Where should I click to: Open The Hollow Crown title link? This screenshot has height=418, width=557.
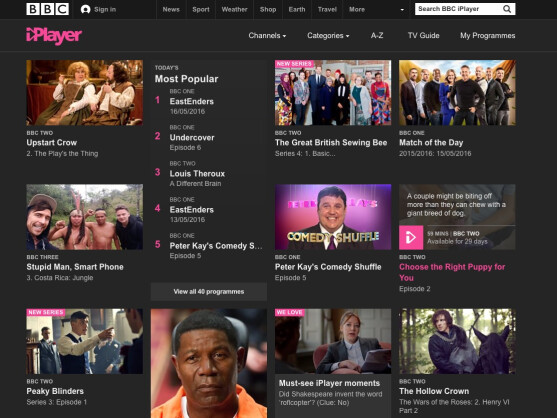(434, 391)
